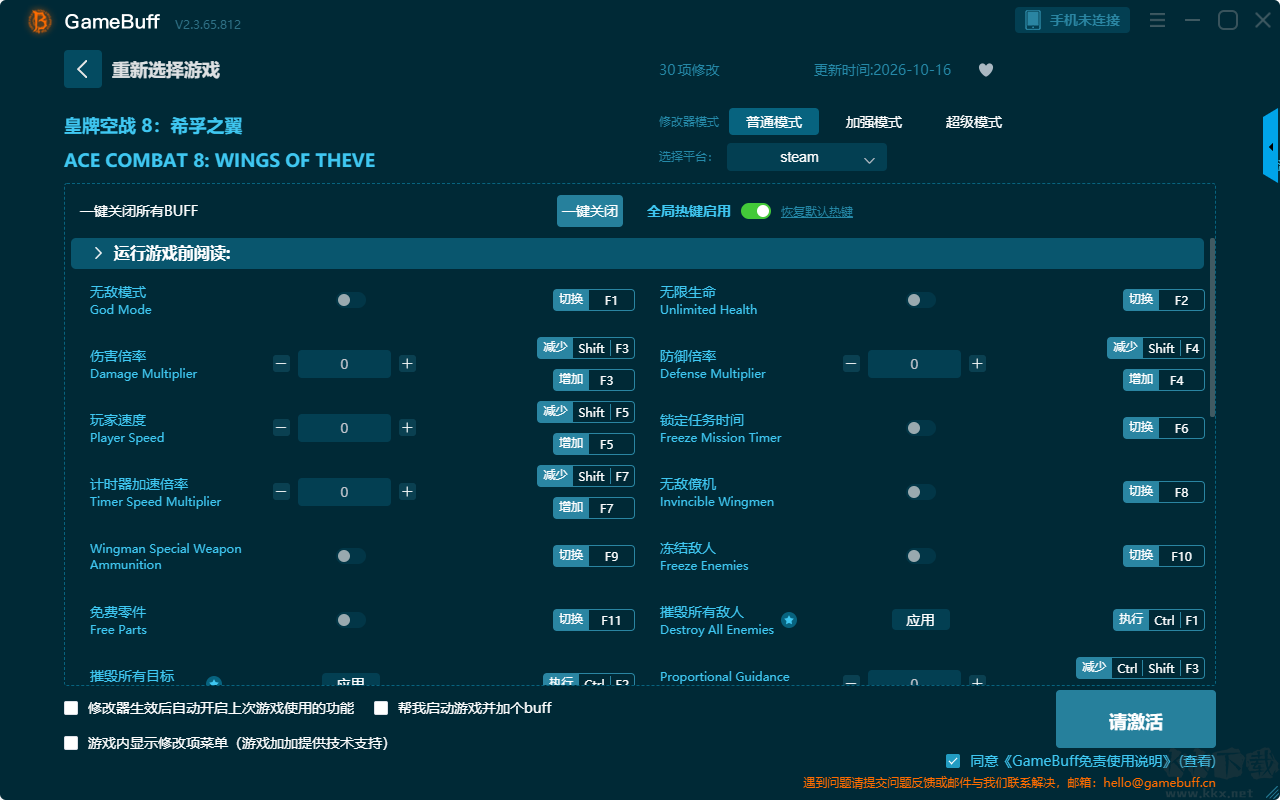Screen dimensions: 1280x800
Task: Click 恢复默认热键 link
Action: [x=817, y=212]
